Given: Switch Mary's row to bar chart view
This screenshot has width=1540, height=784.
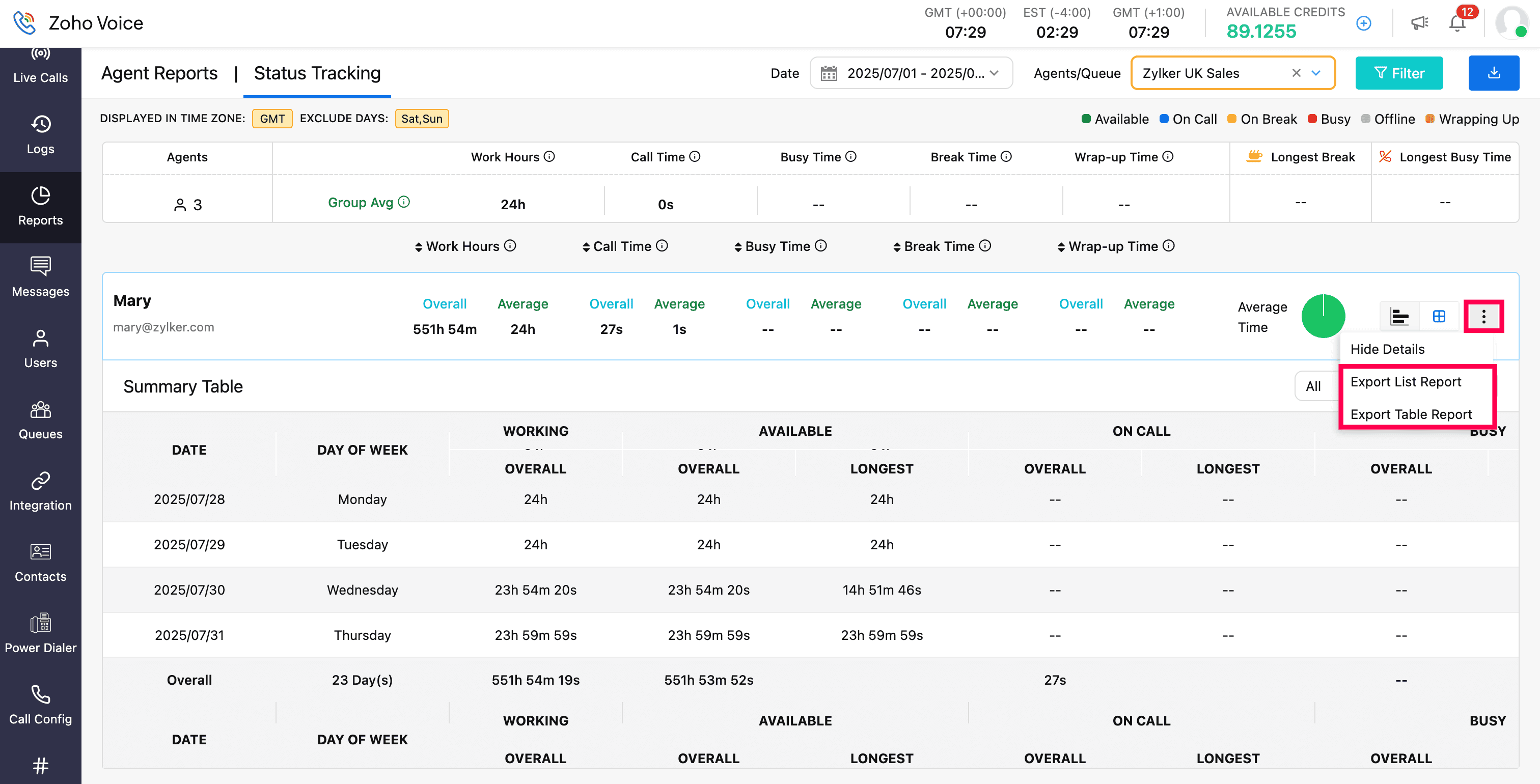Looking at the screenshot, I should (1399, 316).
